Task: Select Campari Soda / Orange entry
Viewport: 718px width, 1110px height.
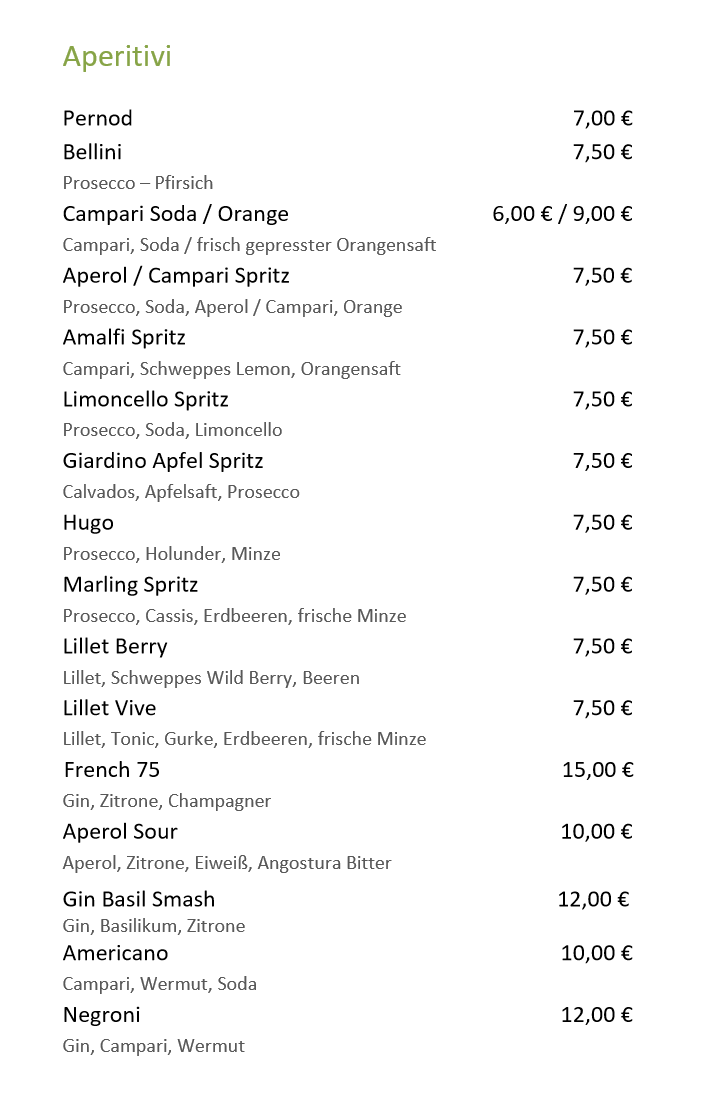Action: [x=175, y=214]
